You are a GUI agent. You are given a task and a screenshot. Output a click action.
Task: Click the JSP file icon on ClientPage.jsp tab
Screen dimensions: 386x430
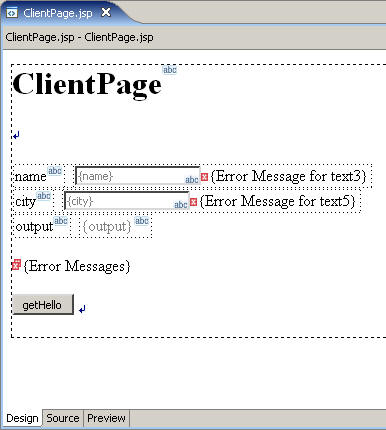click(12, 13)
